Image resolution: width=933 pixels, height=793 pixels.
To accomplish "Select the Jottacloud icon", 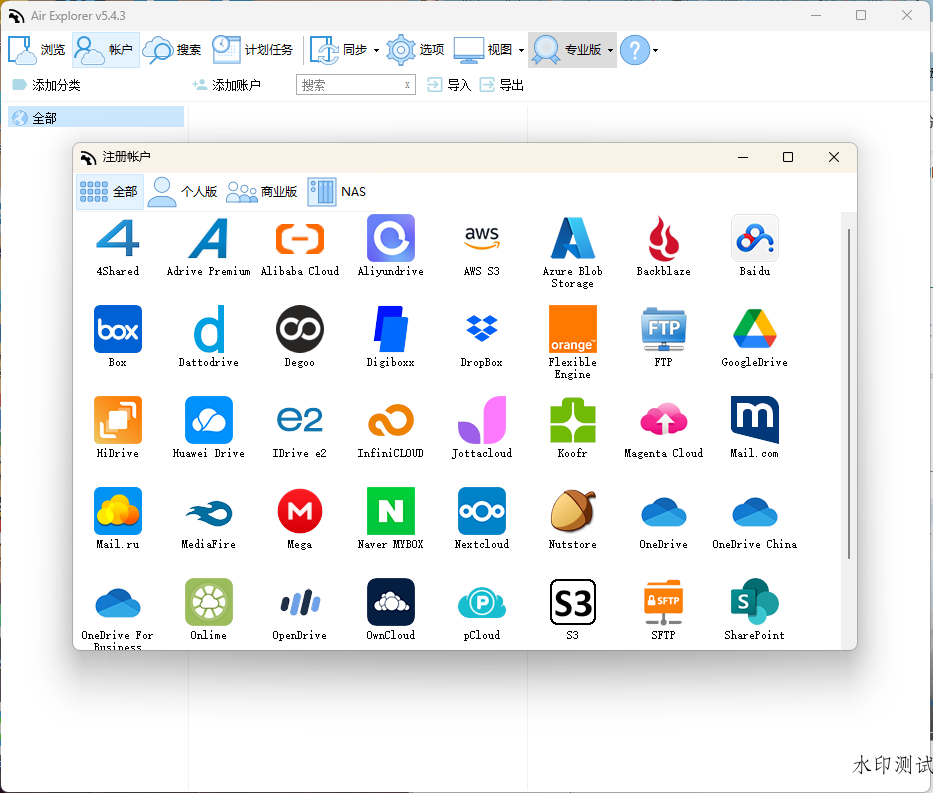I will pos(482,420).
